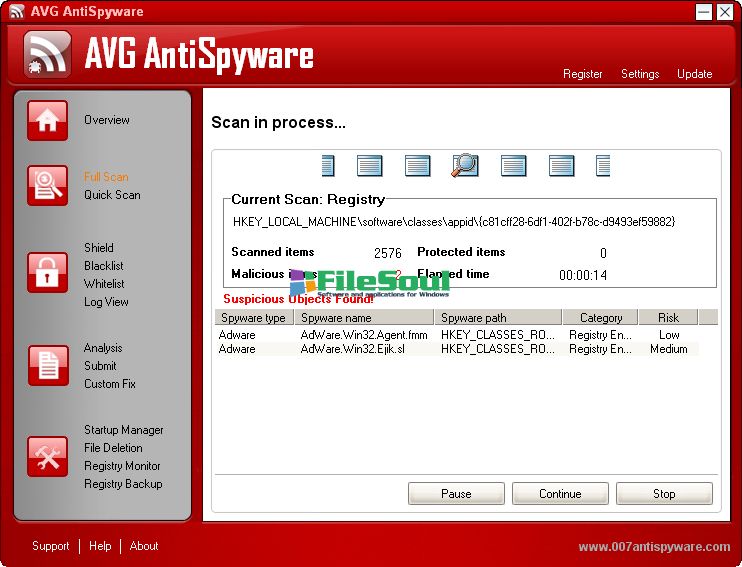The height and width of the screenshot is (567, 742).
Task: Click the AVG icon in title bar
Action: pos(15,12)
